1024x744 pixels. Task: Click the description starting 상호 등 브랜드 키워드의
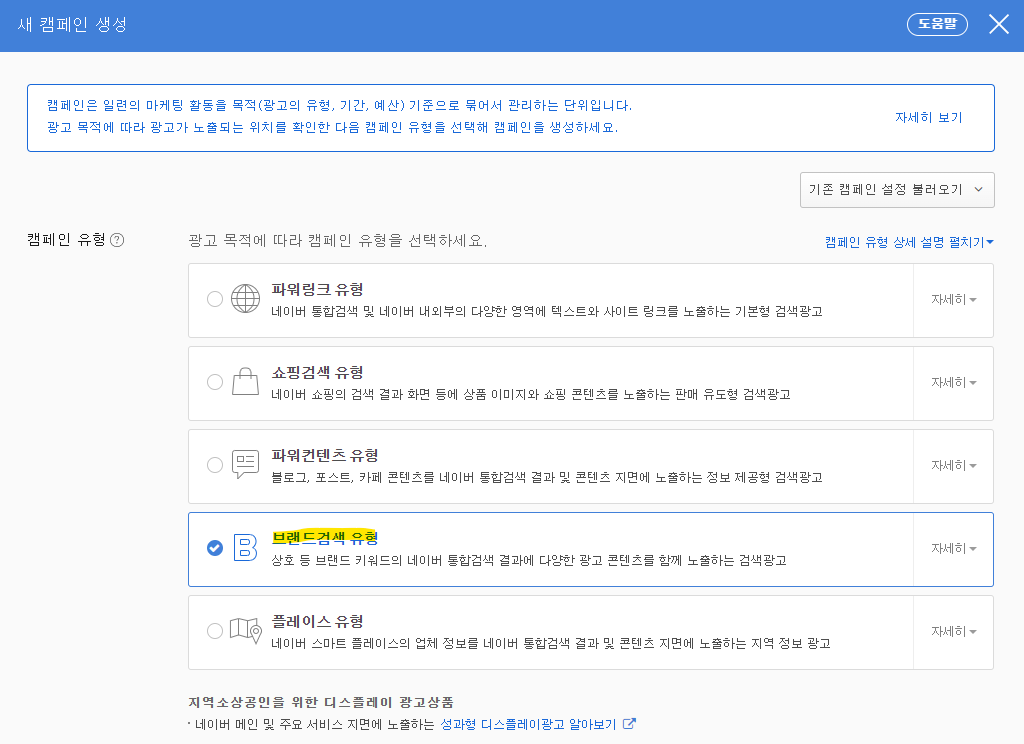[x=529, y=560]
